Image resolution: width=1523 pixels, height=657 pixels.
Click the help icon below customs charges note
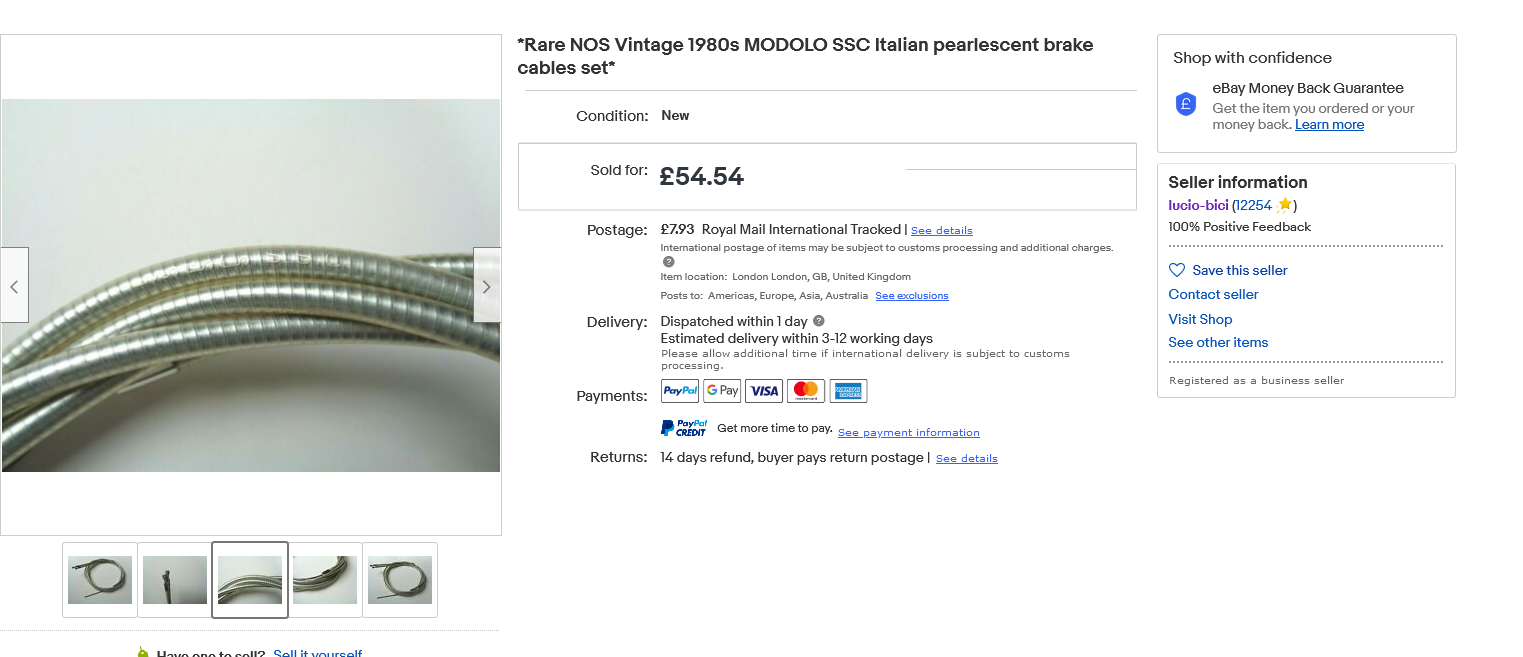pos(669,262)
